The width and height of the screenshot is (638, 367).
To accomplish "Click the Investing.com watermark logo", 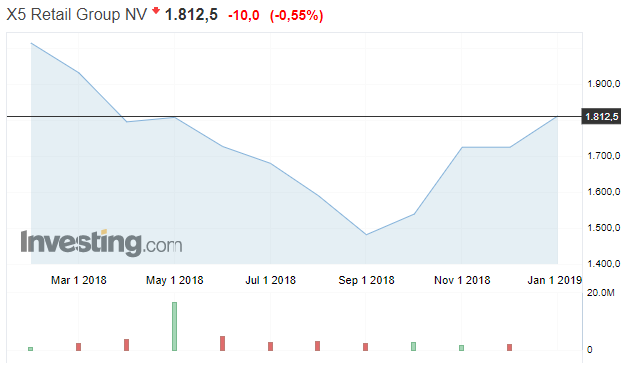I will click(101, 243).
